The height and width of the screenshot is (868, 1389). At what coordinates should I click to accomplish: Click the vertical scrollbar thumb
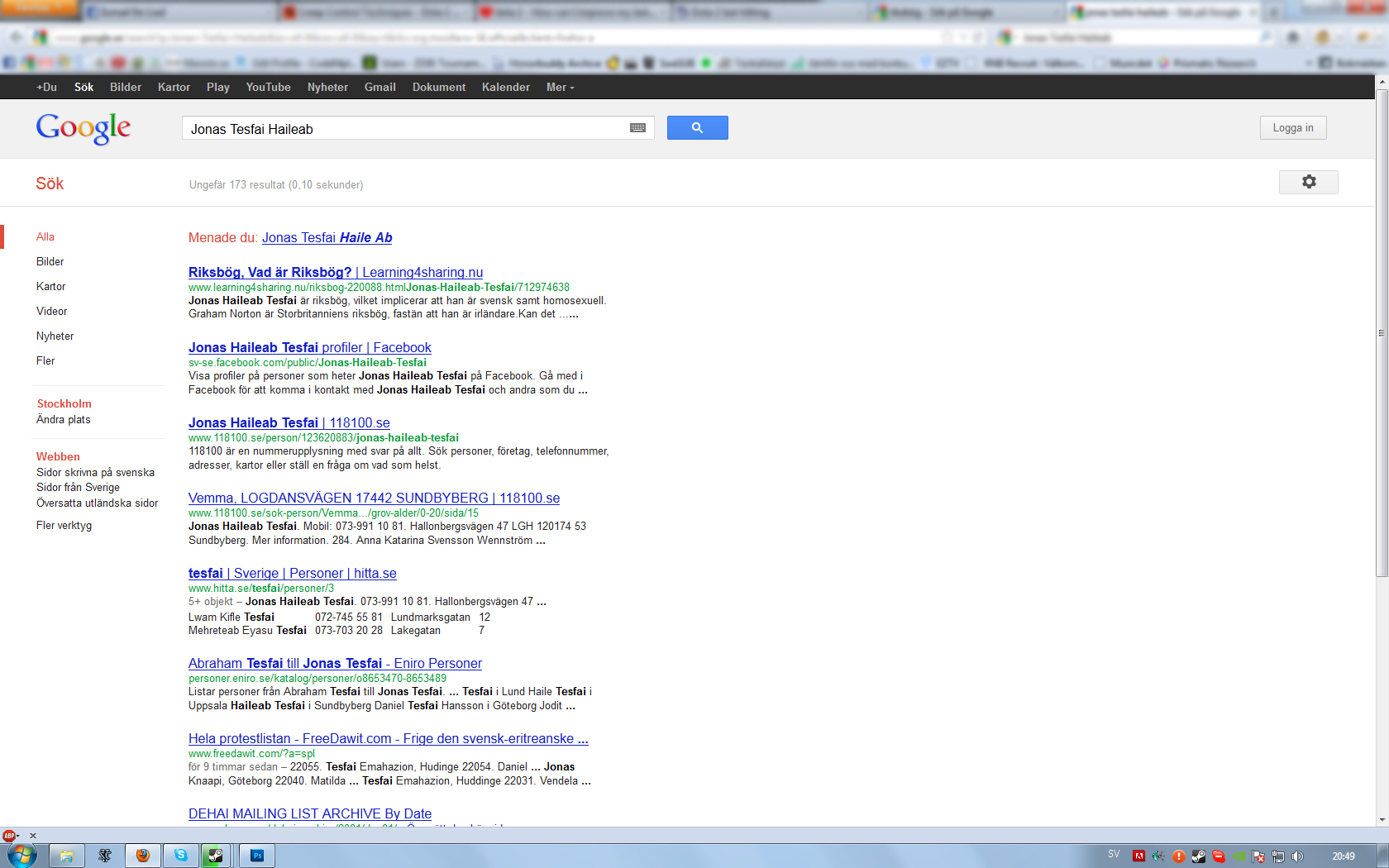pos(1382,332)
